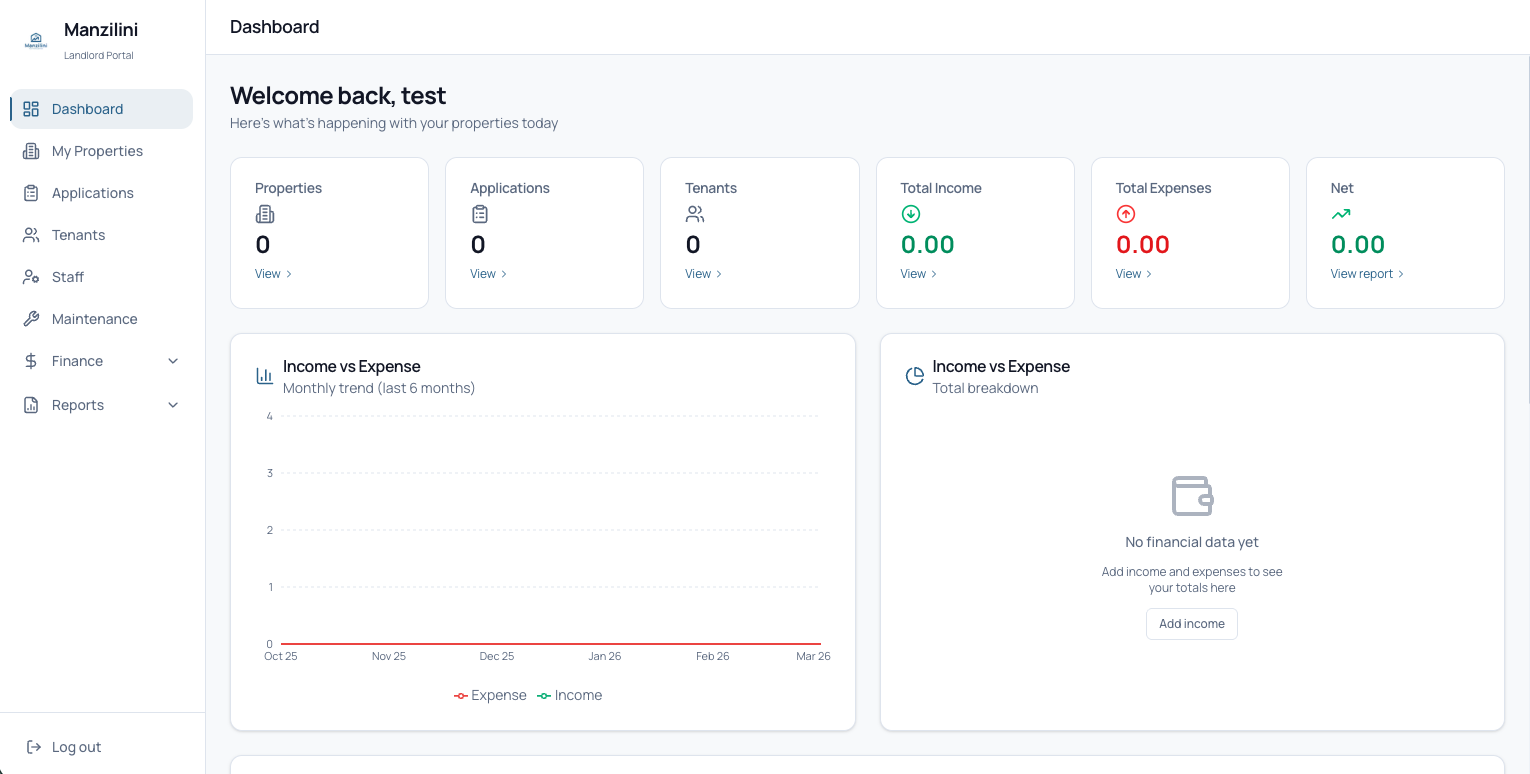Click the Dashboard grid icon in sidebar
This screenshot has height=774, width=1530.
coord(31,109)
